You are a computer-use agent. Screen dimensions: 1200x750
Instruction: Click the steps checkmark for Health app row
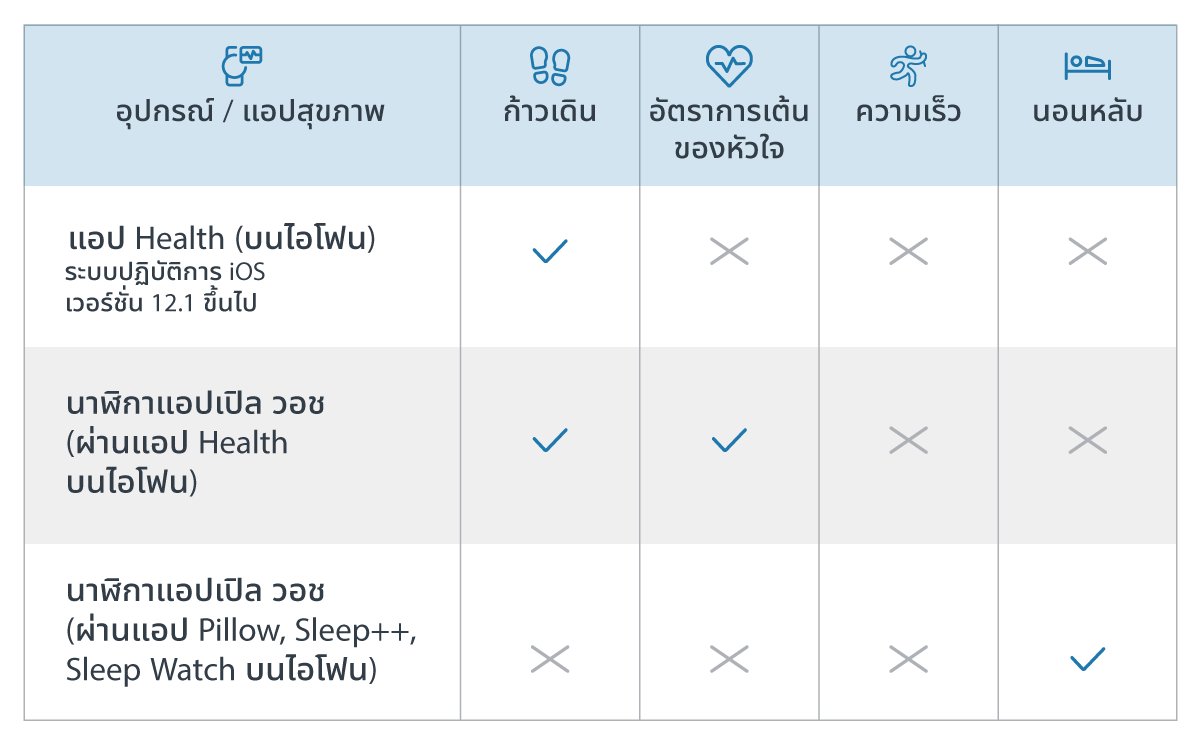[x=550, y=251]
